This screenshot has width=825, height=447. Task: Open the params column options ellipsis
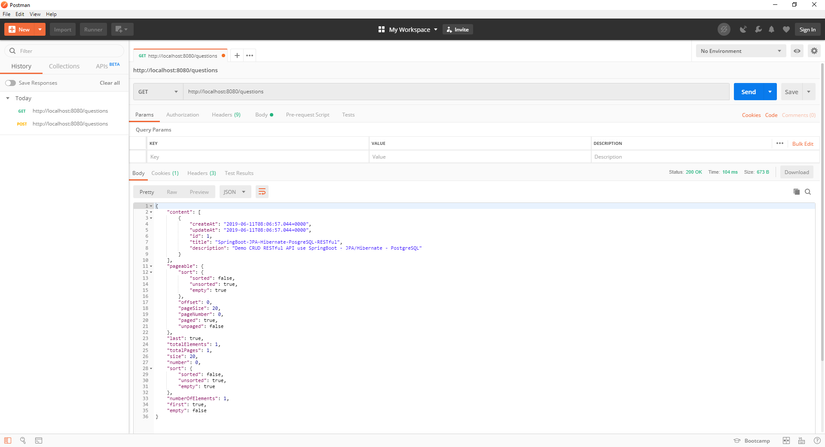(780, 144)
